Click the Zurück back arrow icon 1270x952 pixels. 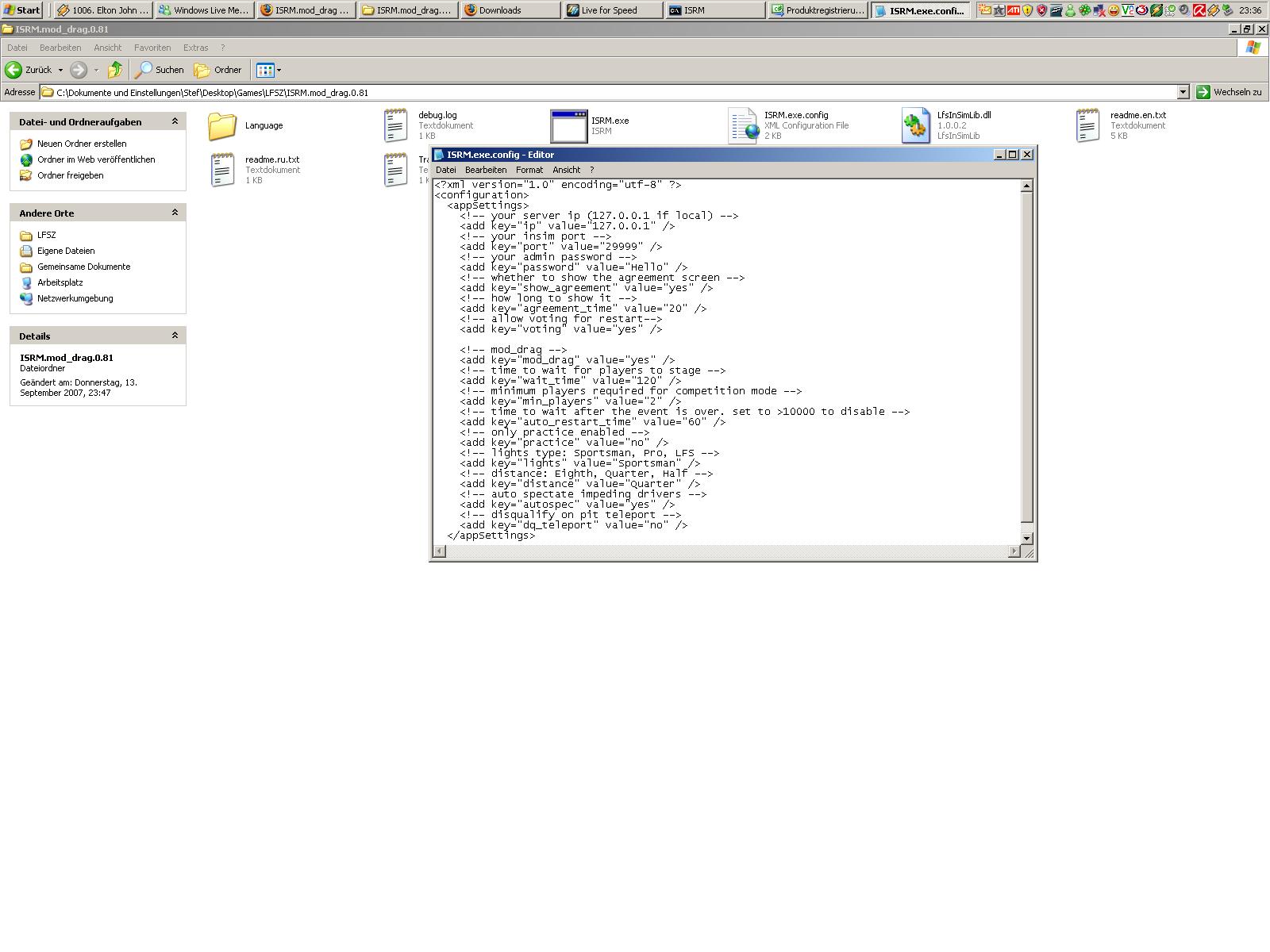pyautogui.click(x=13, y=70)
